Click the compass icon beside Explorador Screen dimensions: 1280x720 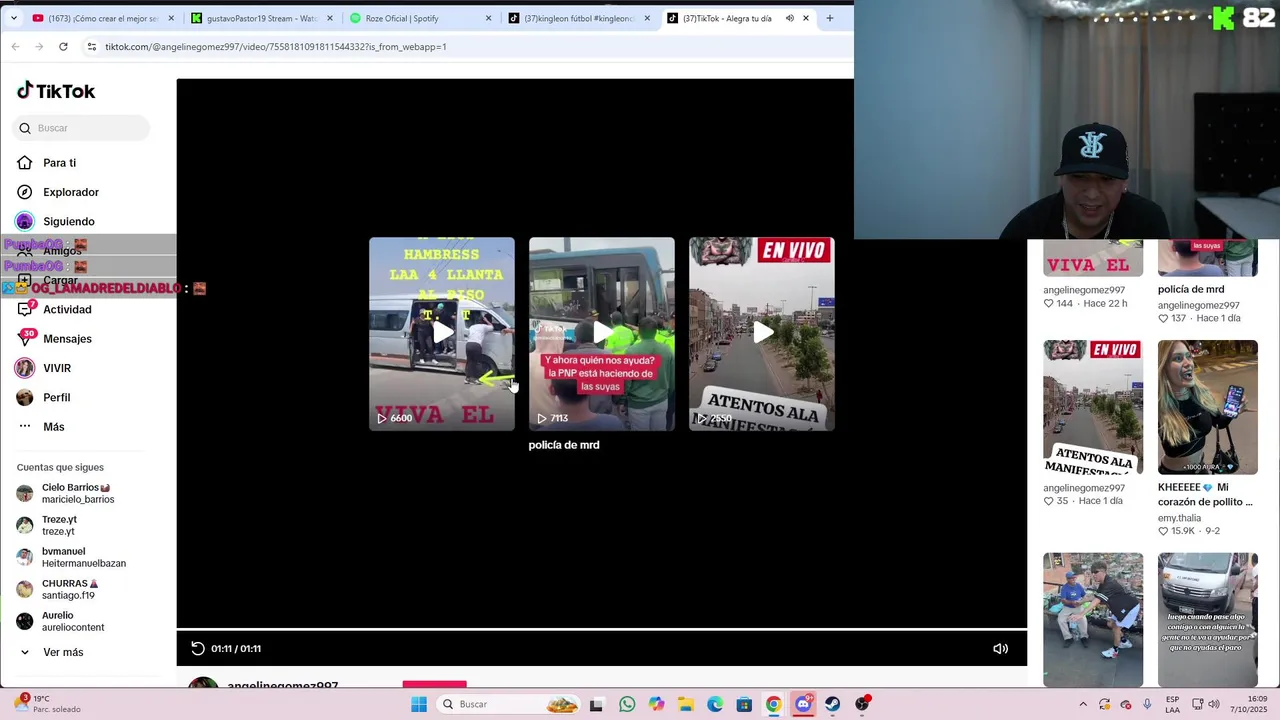25,192
